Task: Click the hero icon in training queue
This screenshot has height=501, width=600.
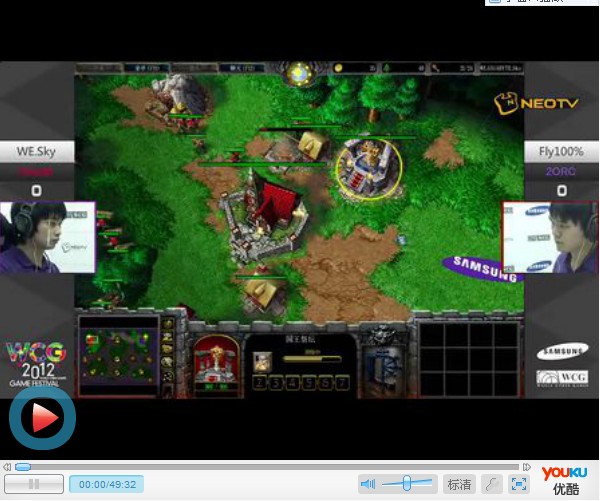Action: 262,362
